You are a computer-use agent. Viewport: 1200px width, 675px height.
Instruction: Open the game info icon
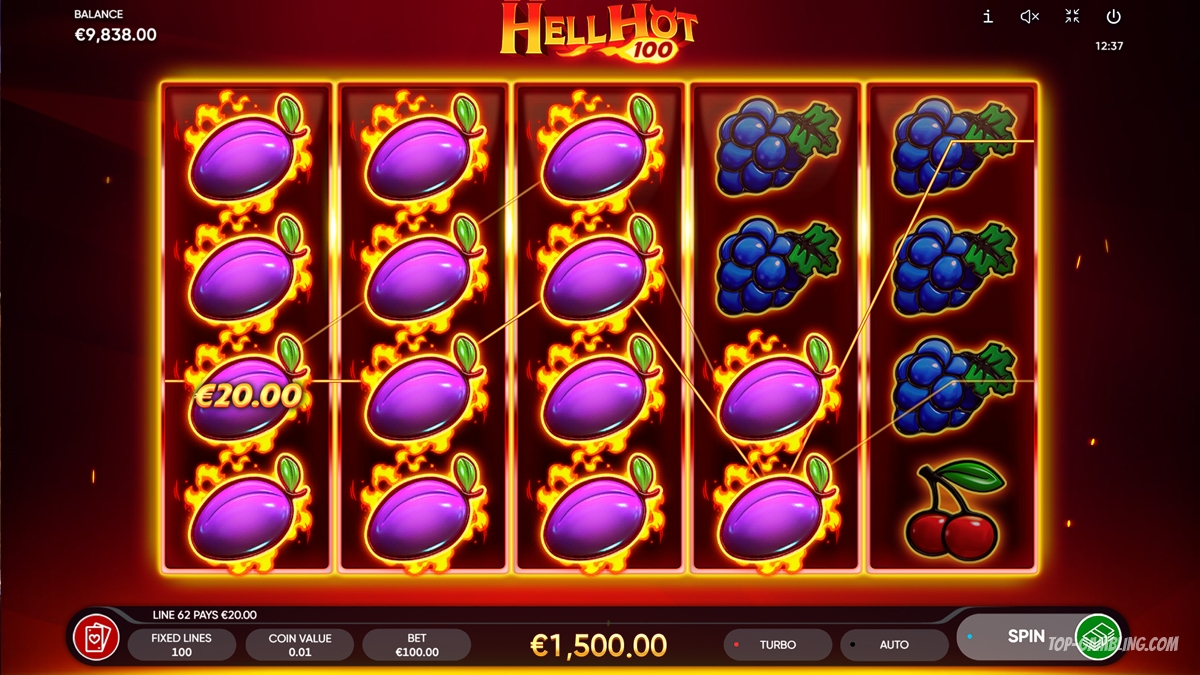(x=988, y=16)
